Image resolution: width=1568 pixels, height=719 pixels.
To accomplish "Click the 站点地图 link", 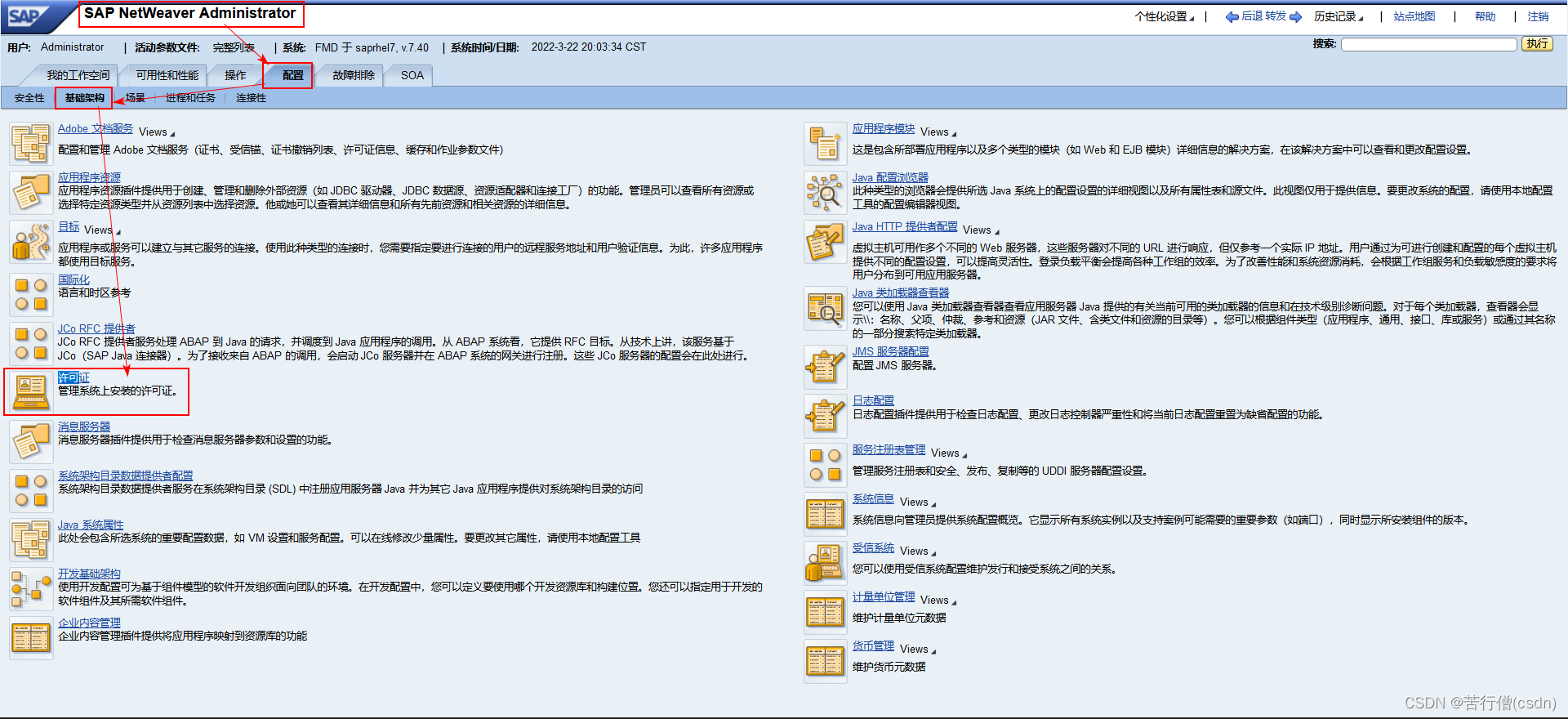I will point(1414,17).
